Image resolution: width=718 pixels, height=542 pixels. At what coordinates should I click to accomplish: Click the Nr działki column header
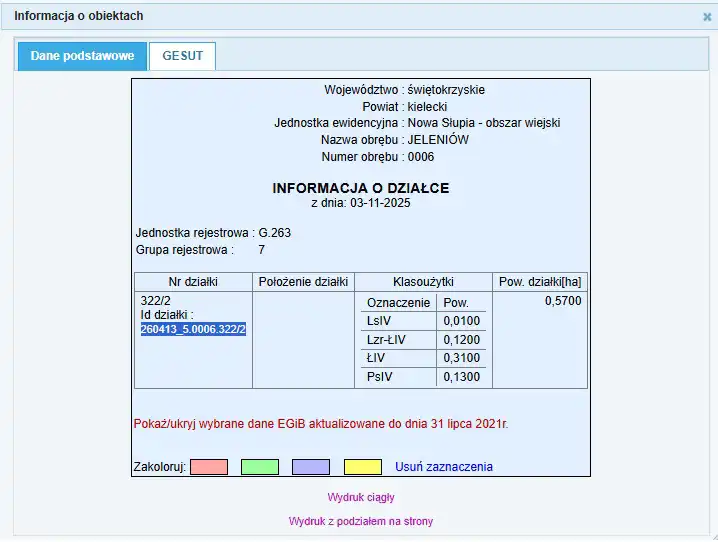point(193,282)
